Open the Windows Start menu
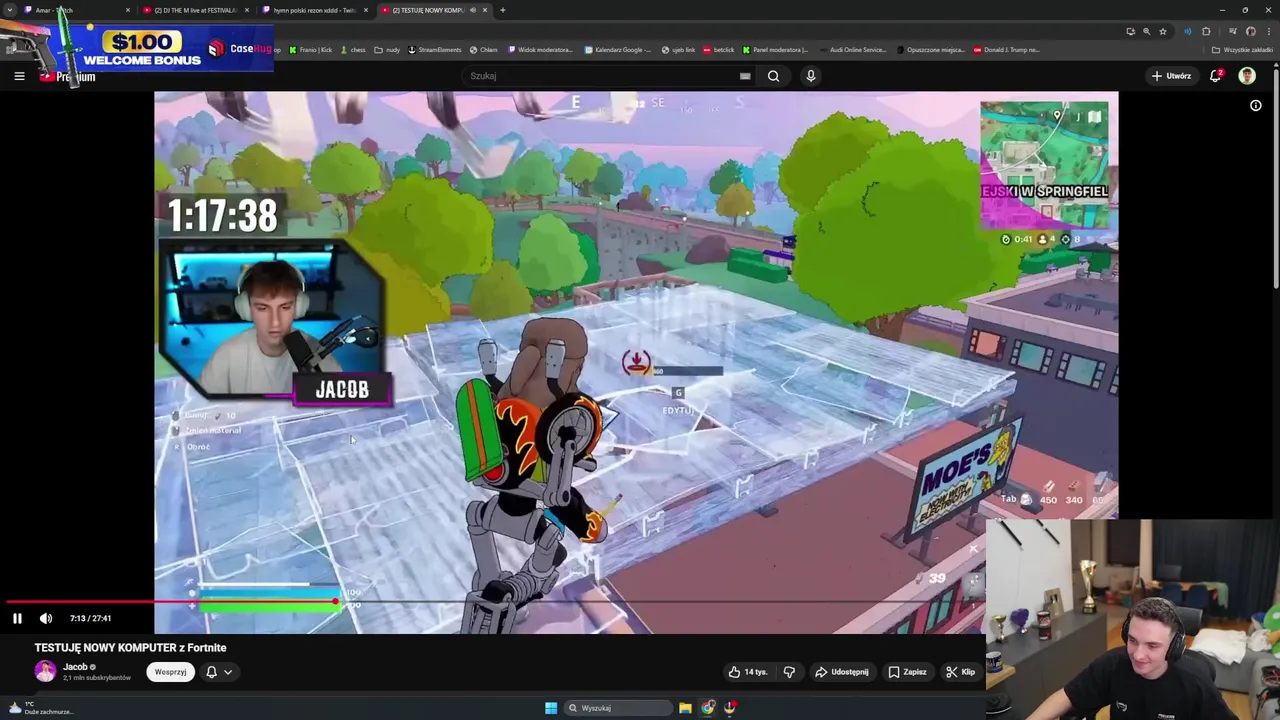This screenshot has height=720, width=1280. click(550, 708)
